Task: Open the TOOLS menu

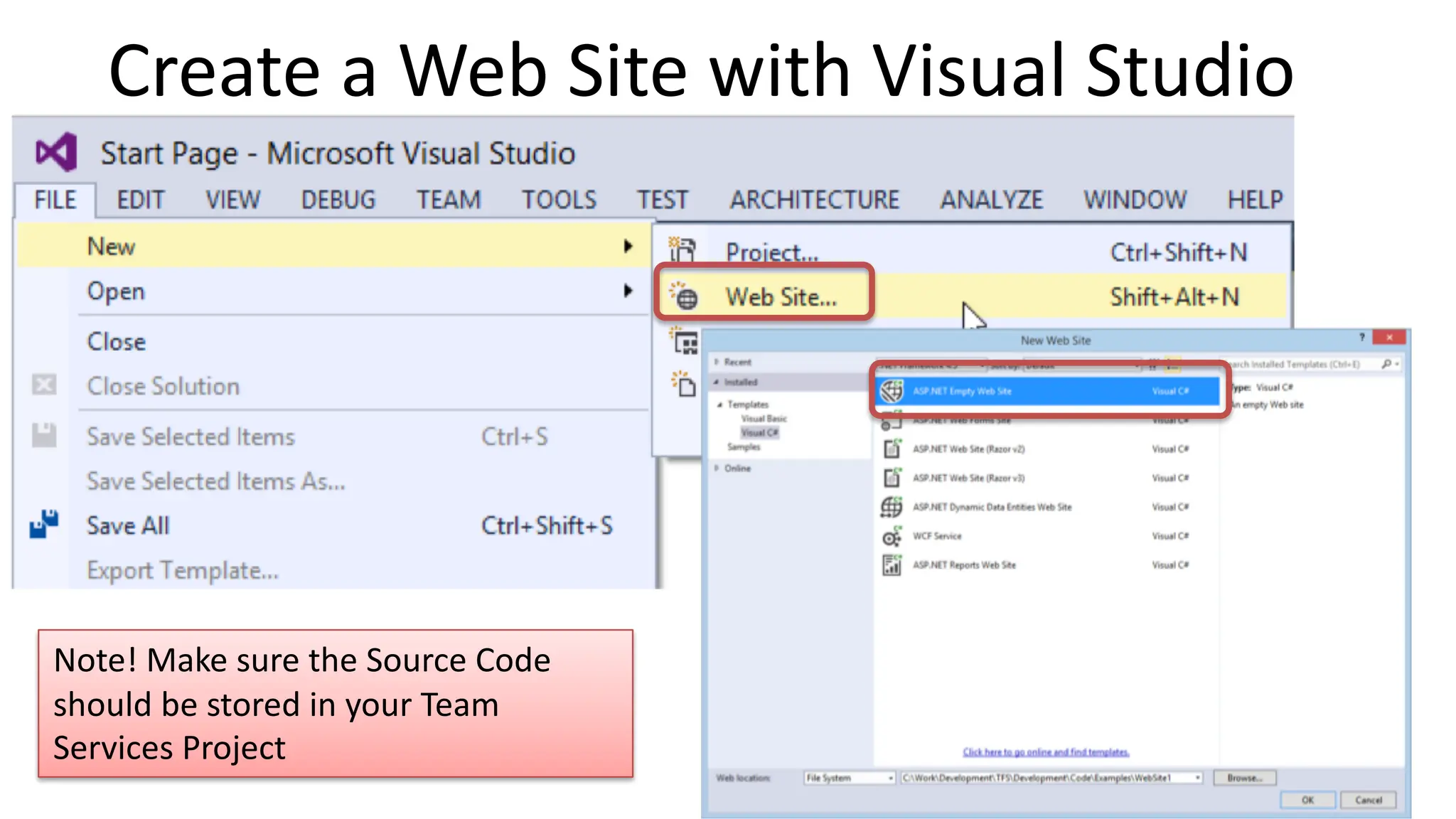Action: click(x=560, y=200)
